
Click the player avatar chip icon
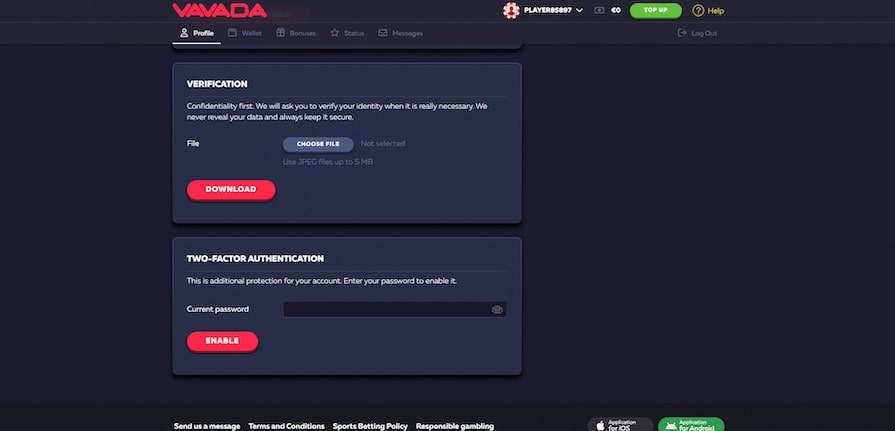pyautogui.click(x=511, y=11)
